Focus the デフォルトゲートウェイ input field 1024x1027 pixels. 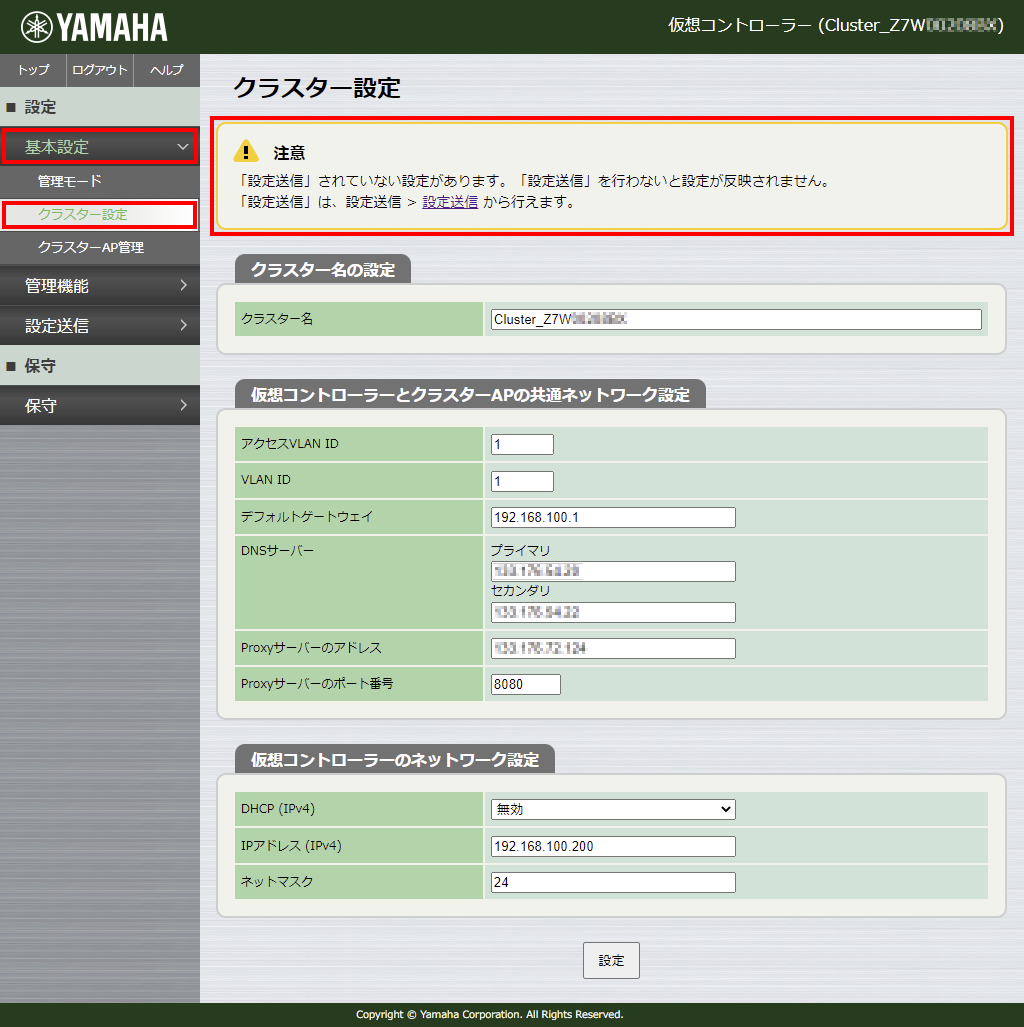click(x=613, y=517)
